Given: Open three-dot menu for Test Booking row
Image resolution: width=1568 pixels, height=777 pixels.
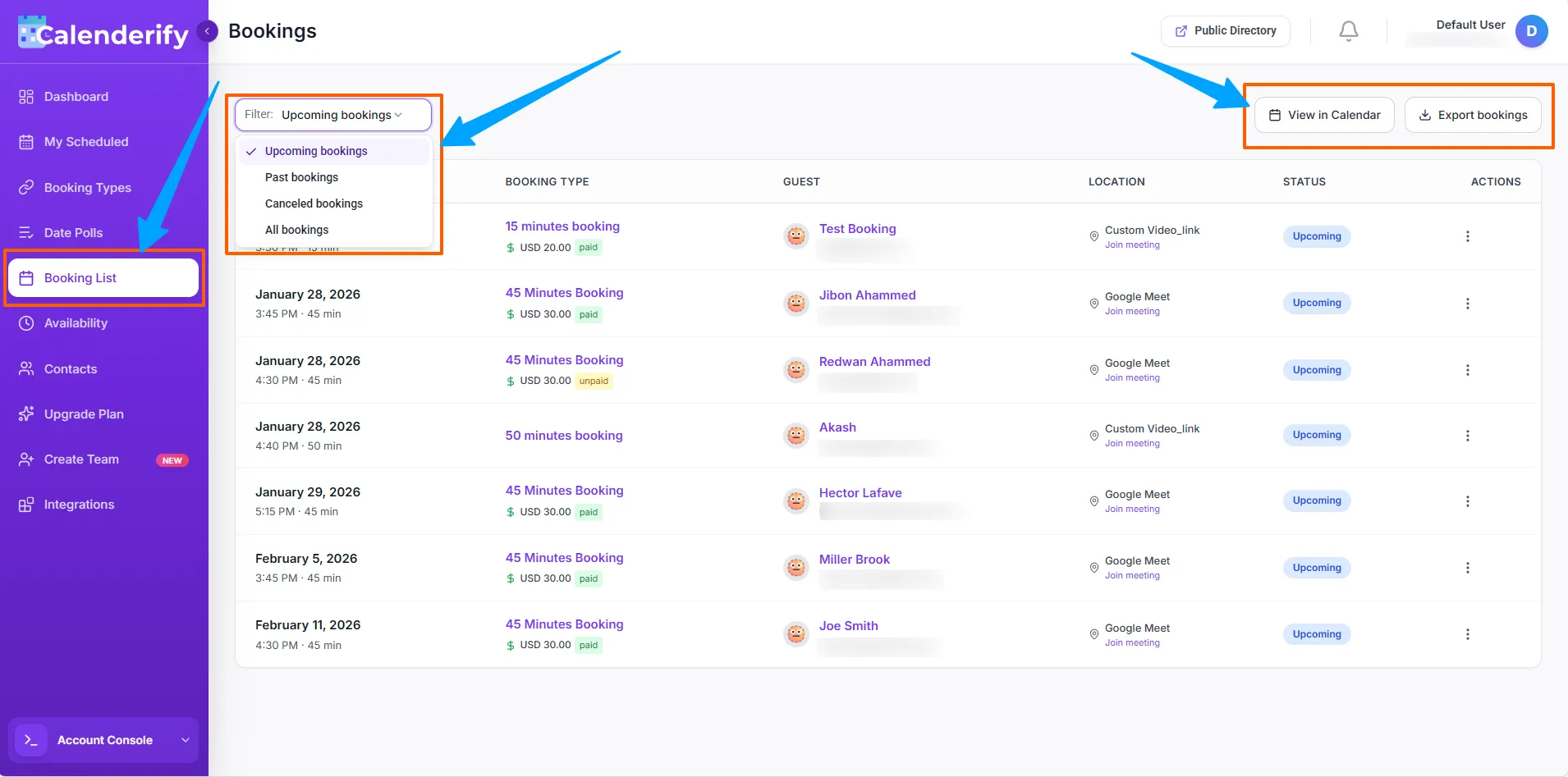Looking at the screenshot, I should coord(1467,236).
